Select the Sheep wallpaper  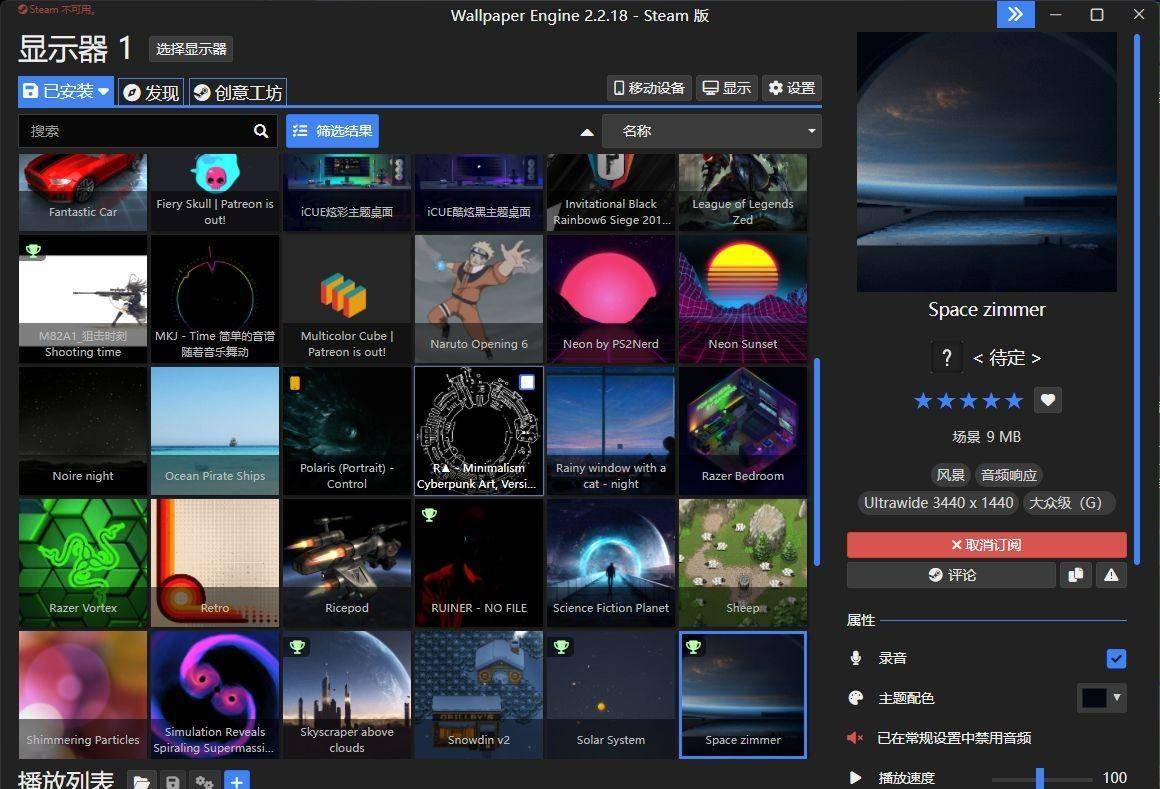click(x=743, y=563)
